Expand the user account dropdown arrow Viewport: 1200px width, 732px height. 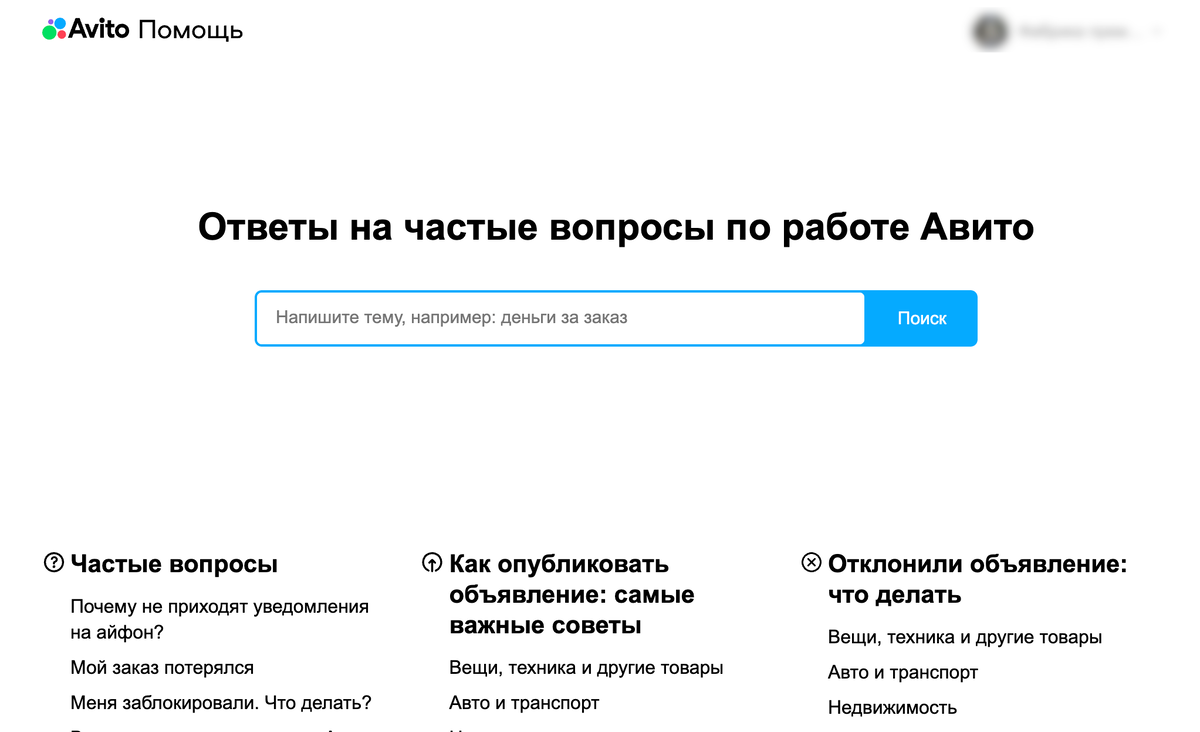(x=1157, y=32)
